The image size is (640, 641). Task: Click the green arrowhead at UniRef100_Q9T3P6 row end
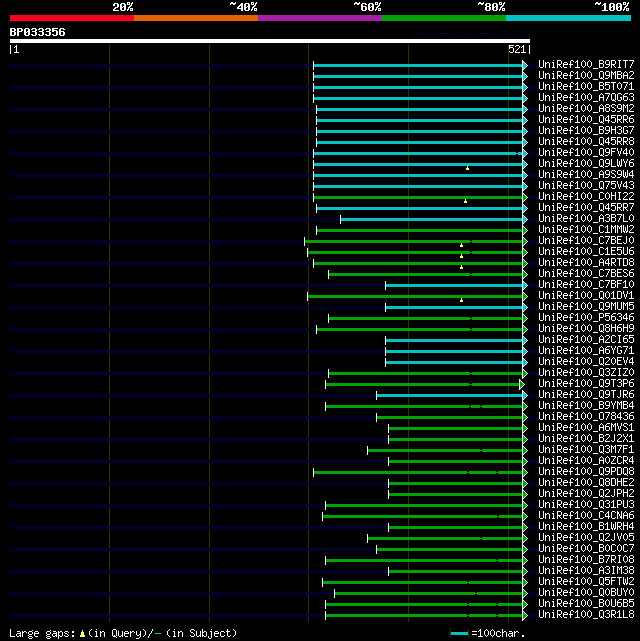(x=522, y=384)
